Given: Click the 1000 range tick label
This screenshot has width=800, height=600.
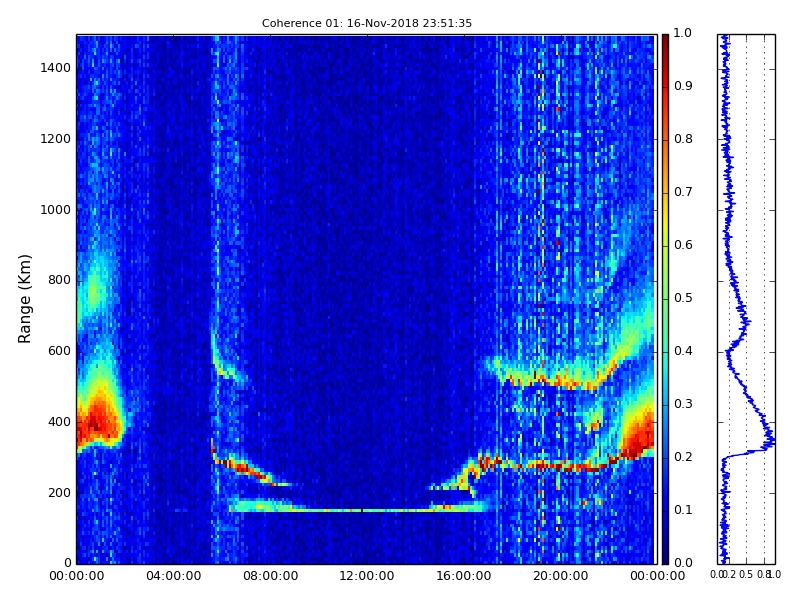Looking at the screenshot, I should point(56,210).
